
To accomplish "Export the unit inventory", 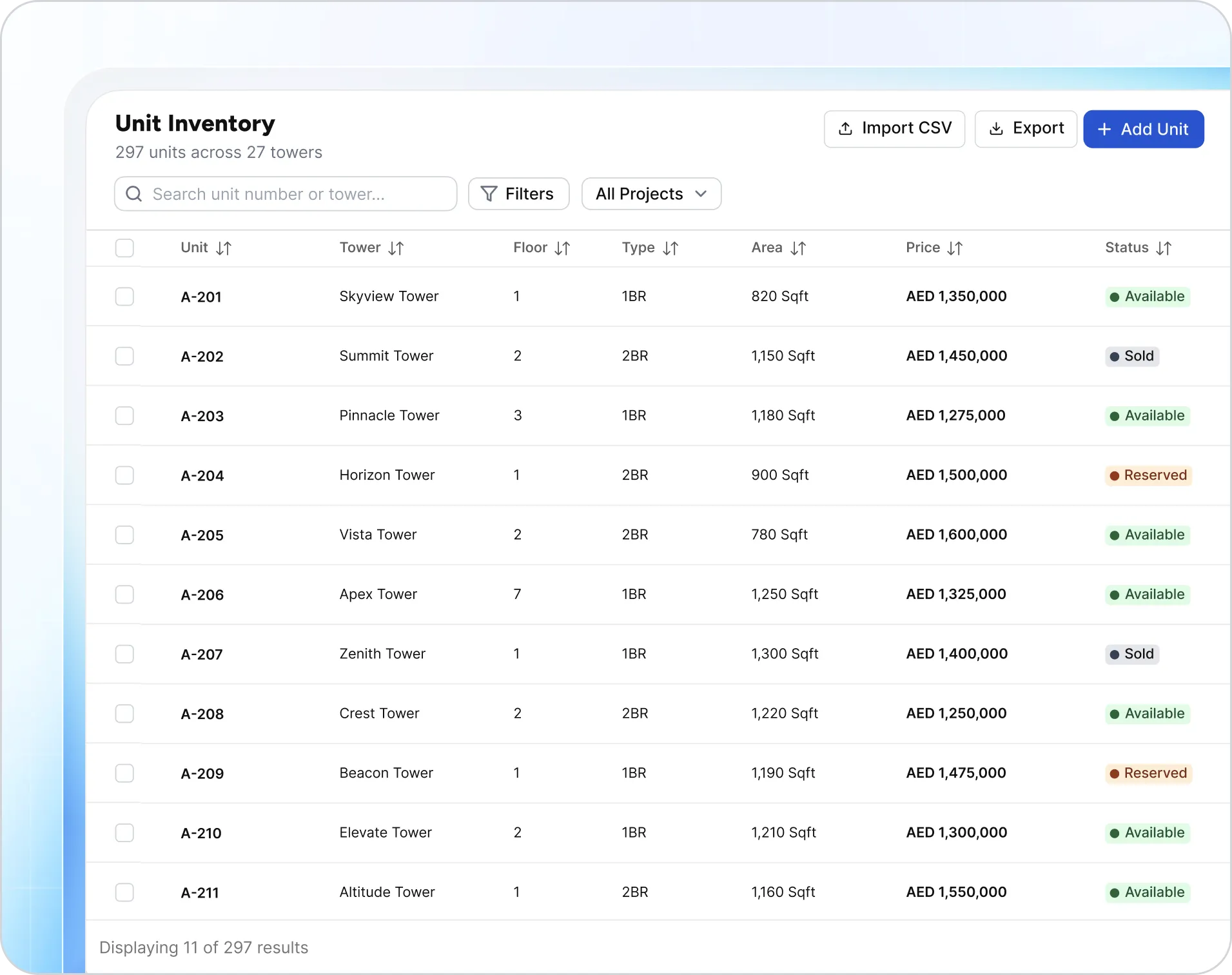I will (x=1026, y=129).
